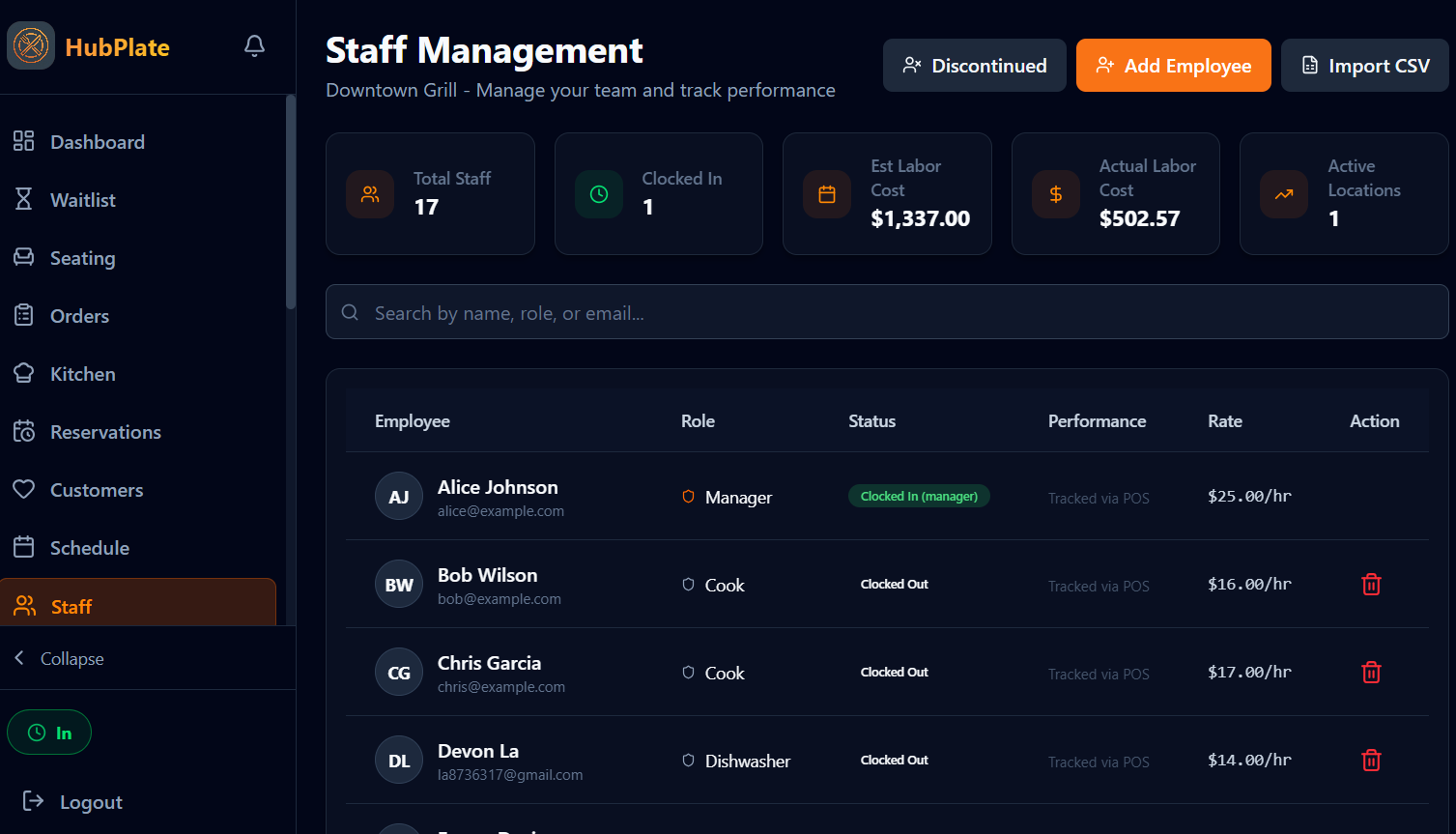This screenshot has width=1456, height=834.
Task: Collapse the sidebar
Action: pyautogui.click(x=60, y=658)
